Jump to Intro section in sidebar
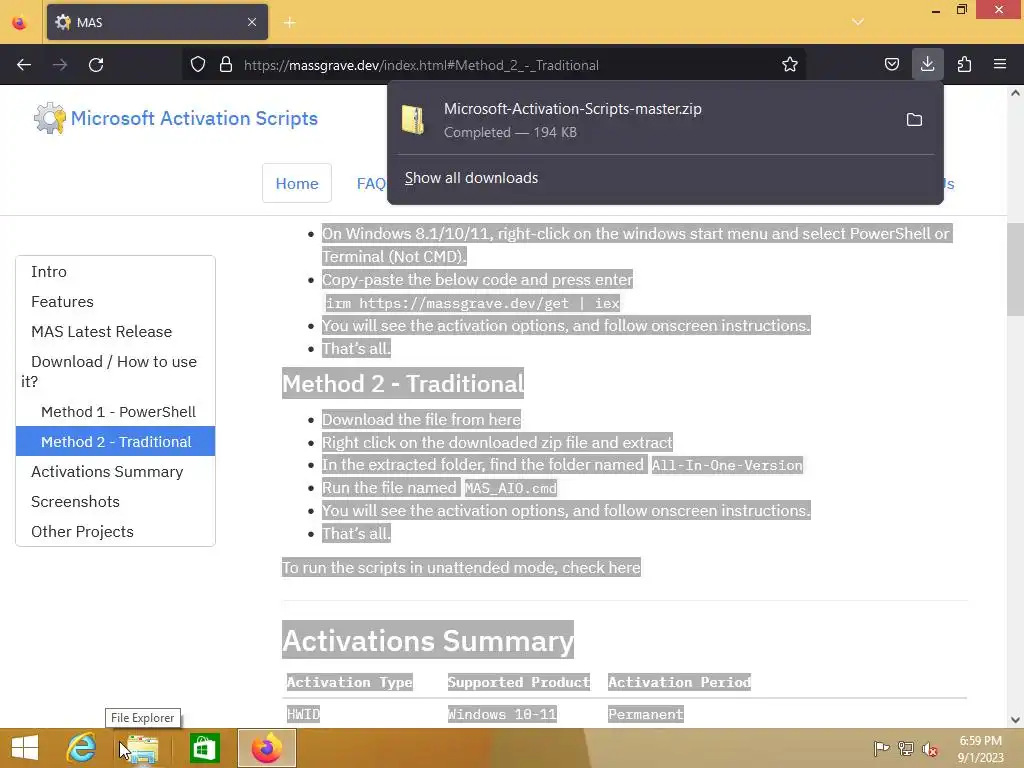 (x=48, y=272)
